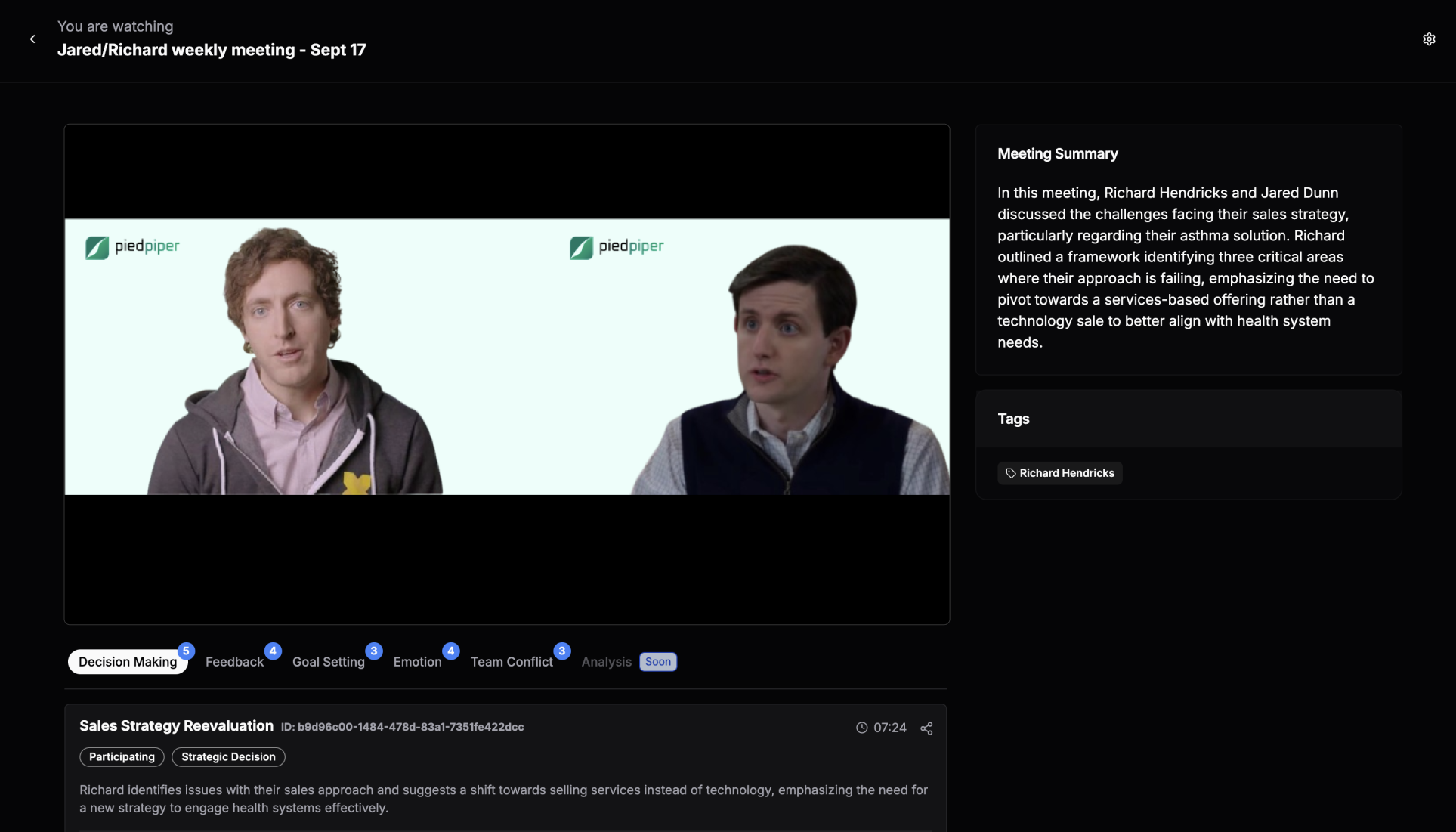The height and width of the screenshot is (832, 1456).
Task: Click the Strategic Decision tag pill
Action: 228,757
